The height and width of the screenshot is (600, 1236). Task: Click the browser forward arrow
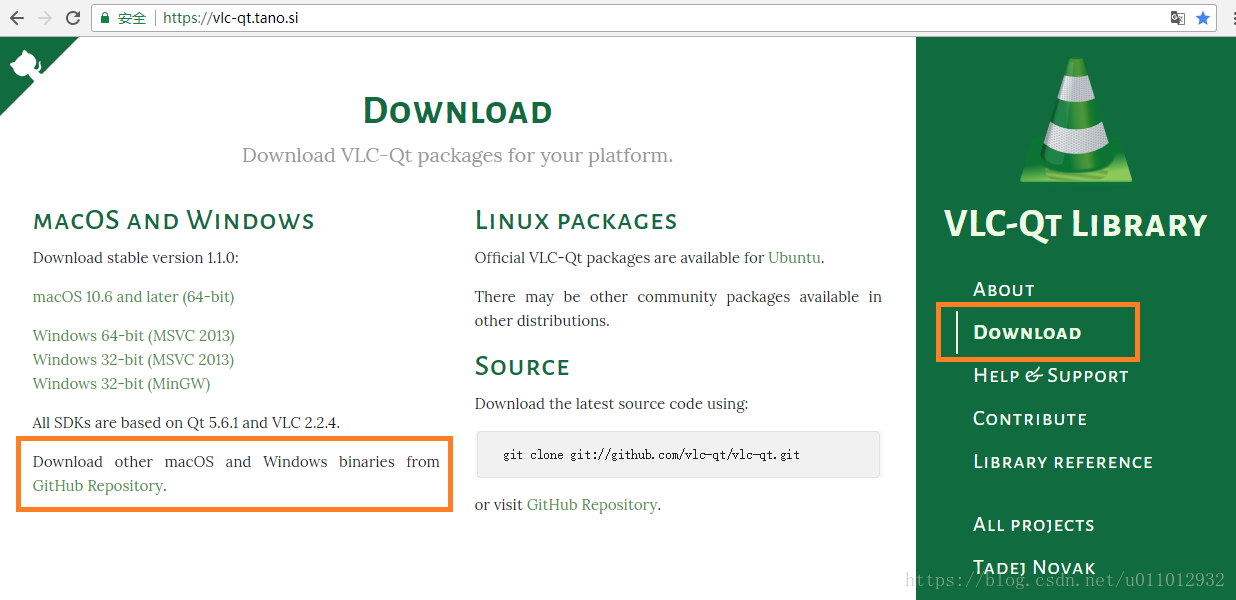pos(45,18)
